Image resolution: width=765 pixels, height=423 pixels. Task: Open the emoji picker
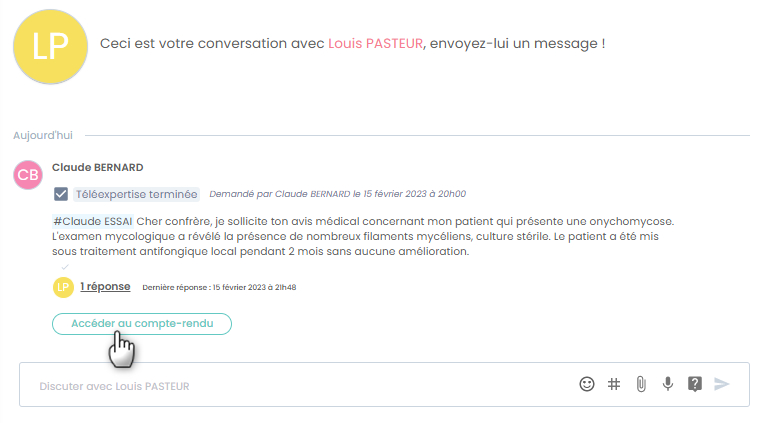pyautogui.click(x=587, y=384)
